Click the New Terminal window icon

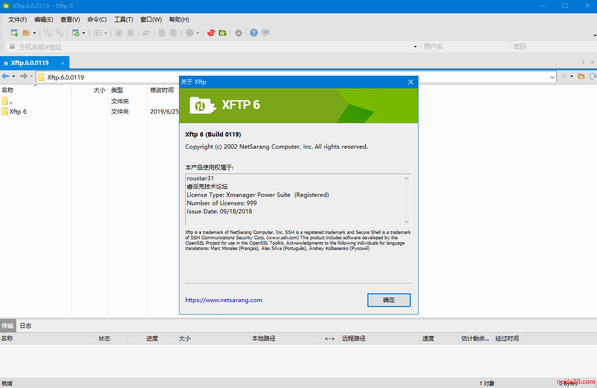(76, 33)
